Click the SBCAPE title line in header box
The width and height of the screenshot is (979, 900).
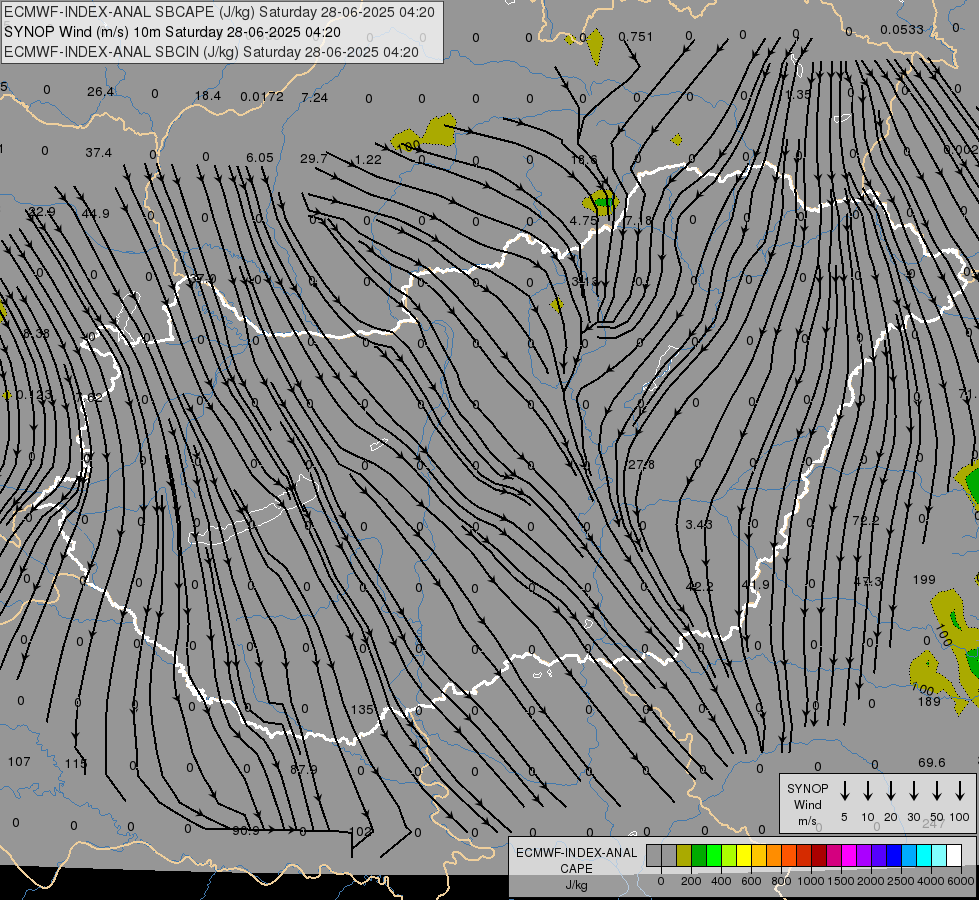point(219,12)
